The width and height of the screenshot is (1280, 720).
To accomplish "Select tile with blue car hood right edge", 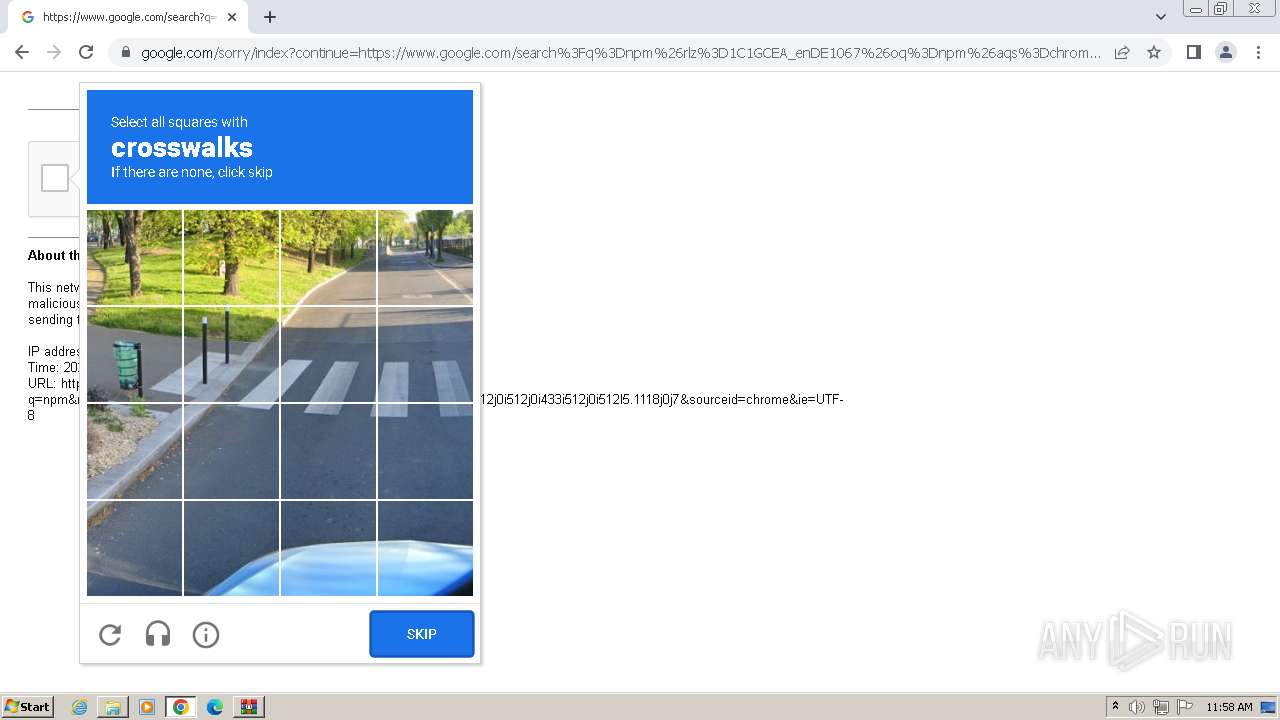I will [x=425, y=548].
